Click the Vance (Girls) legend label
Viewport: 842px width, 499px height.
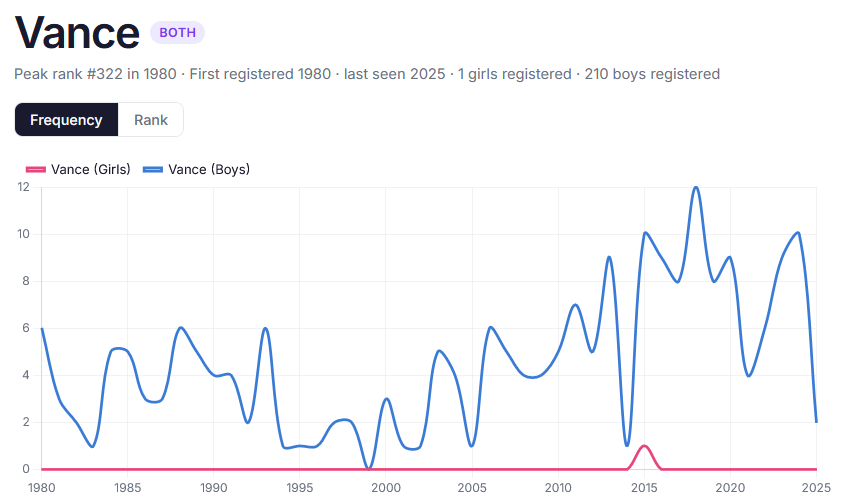(91, 169)
